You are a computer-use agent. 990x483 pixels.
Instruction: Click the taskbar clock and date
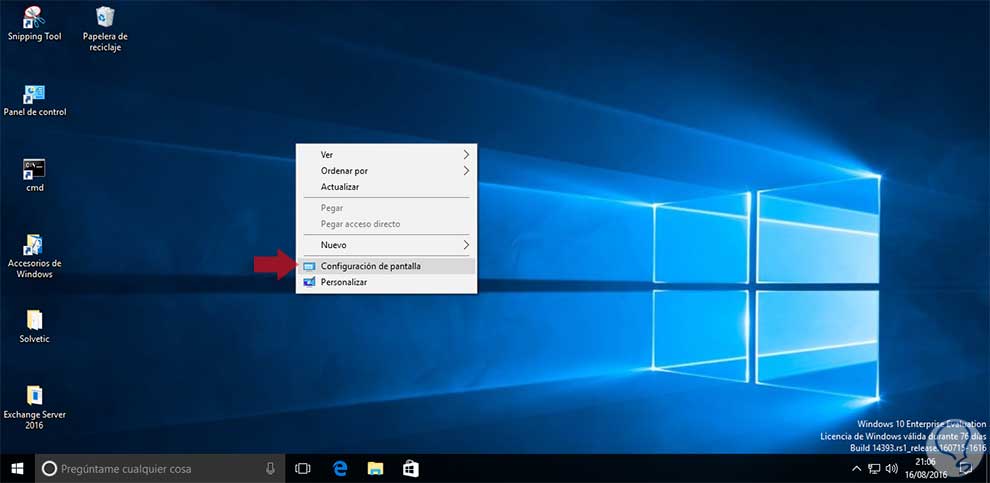[927, 468]
